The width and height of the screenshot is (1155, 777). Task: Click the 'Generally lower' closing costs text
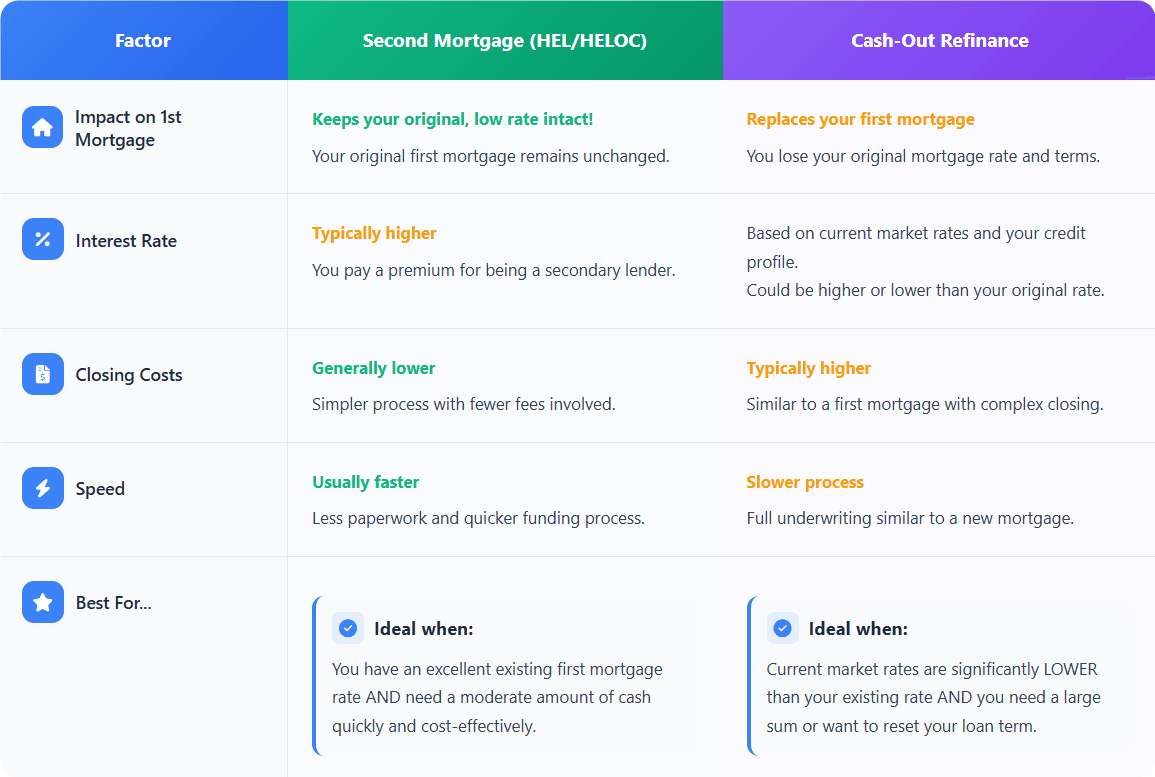tap(373, 368)
